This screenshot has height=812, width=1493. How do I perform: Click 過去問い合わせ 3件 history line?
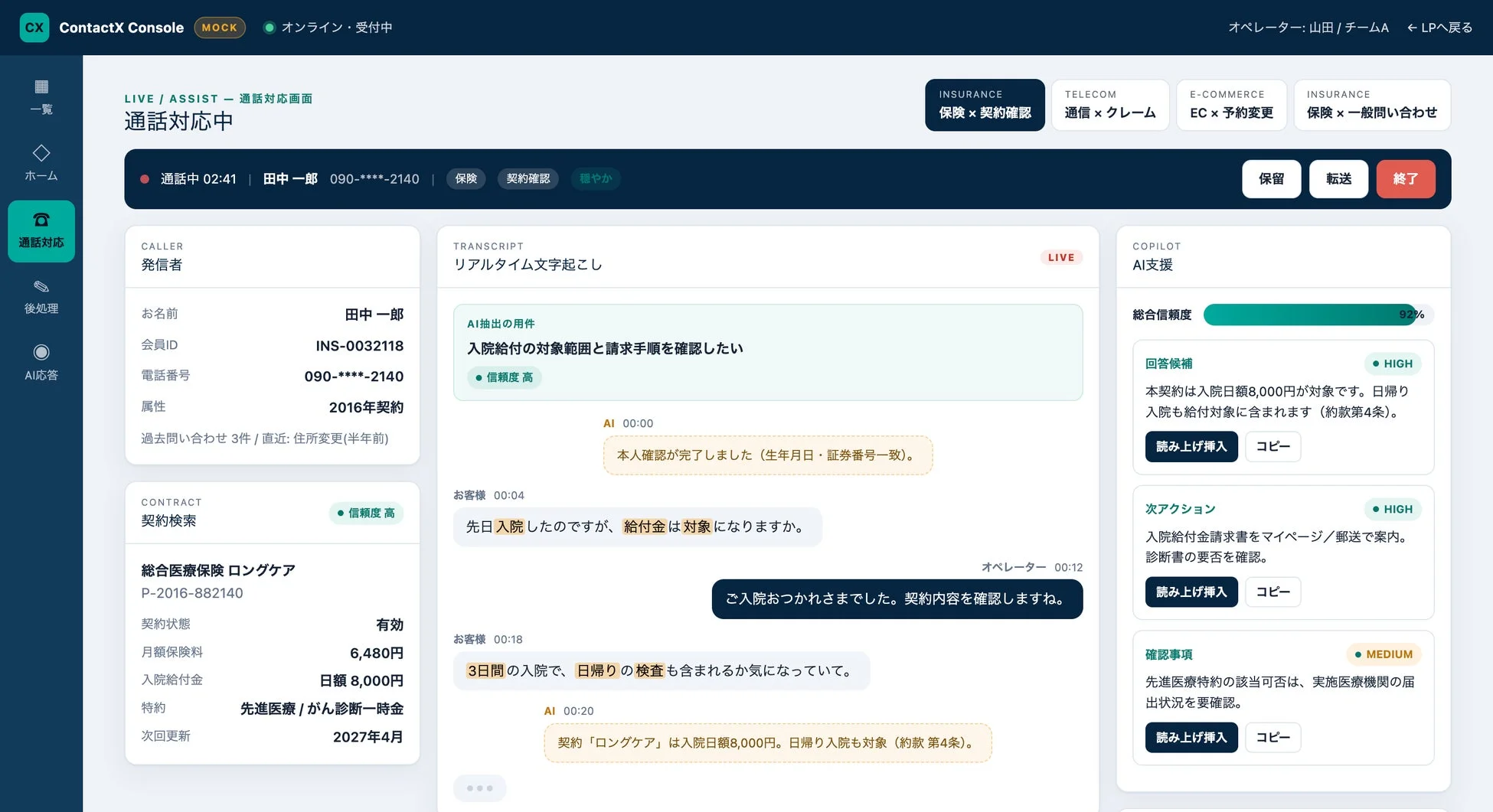[265, 439]
